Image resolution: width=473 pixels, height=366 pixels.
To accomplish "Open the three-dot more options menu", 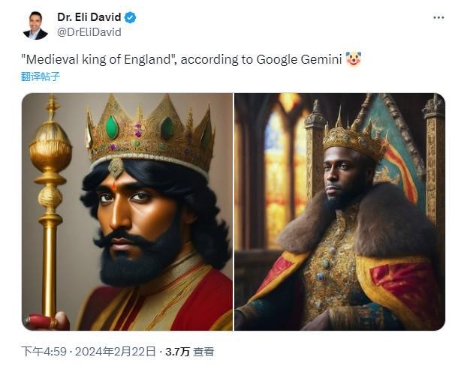I will coord(438,17).
